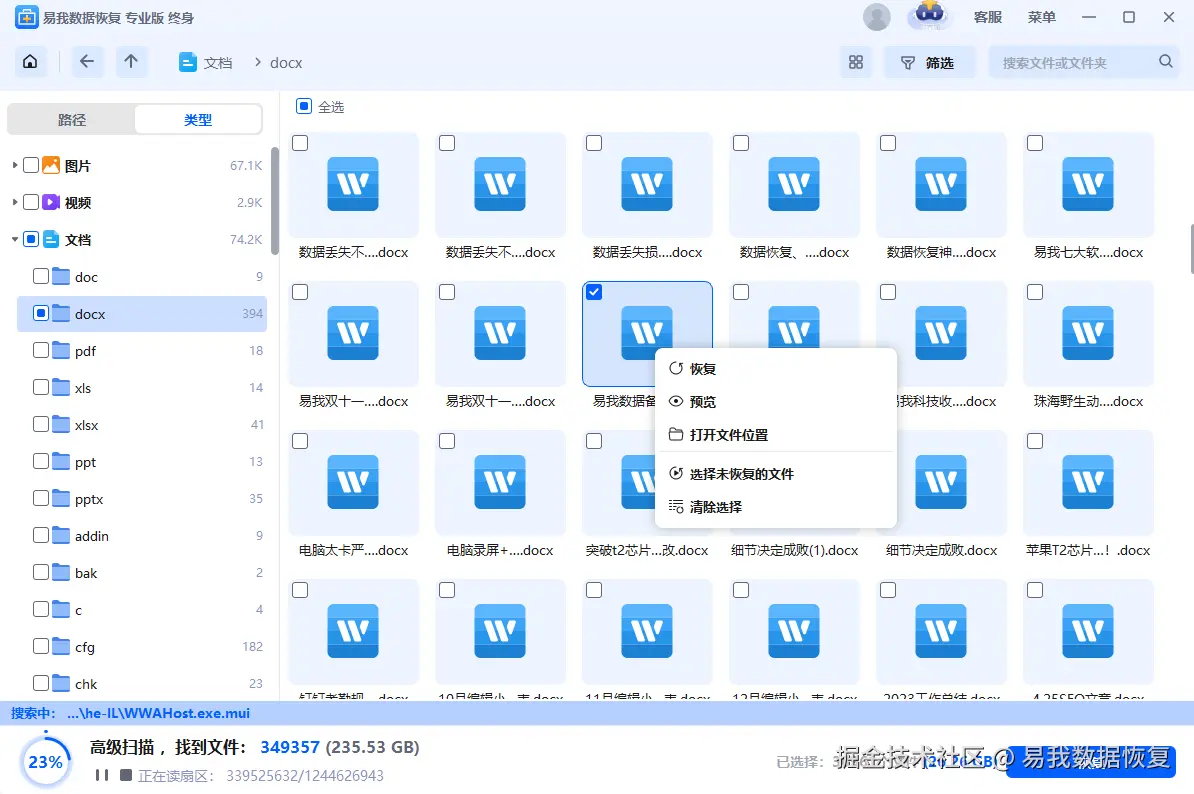Viewport: 1194px width, 794px height.
Task: Expand the 视频 category
Action: pyautogui.click(x=14, y=202)
